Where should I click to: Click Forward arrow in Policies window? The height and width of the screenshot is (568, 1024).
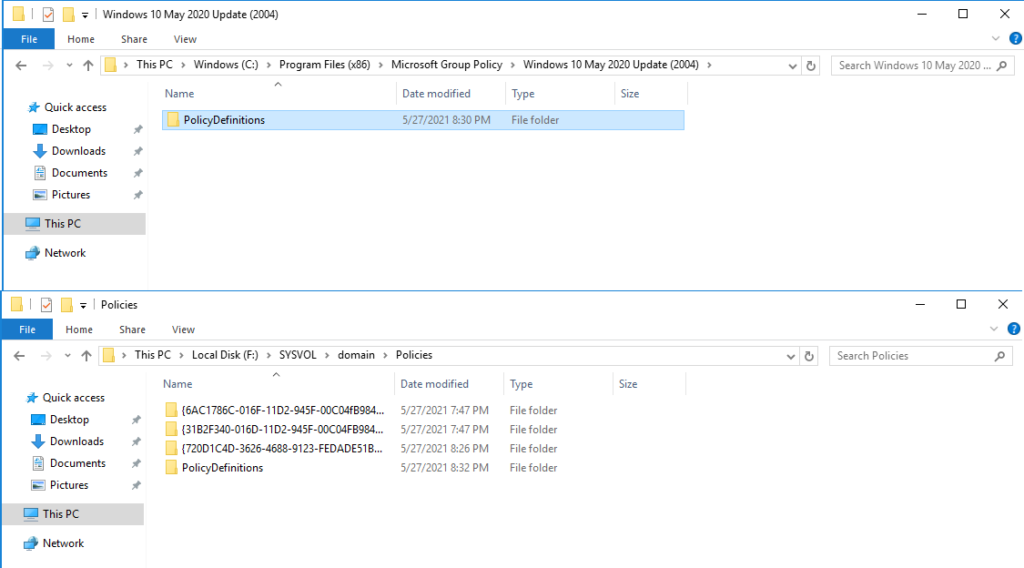(x=46, y=356)
